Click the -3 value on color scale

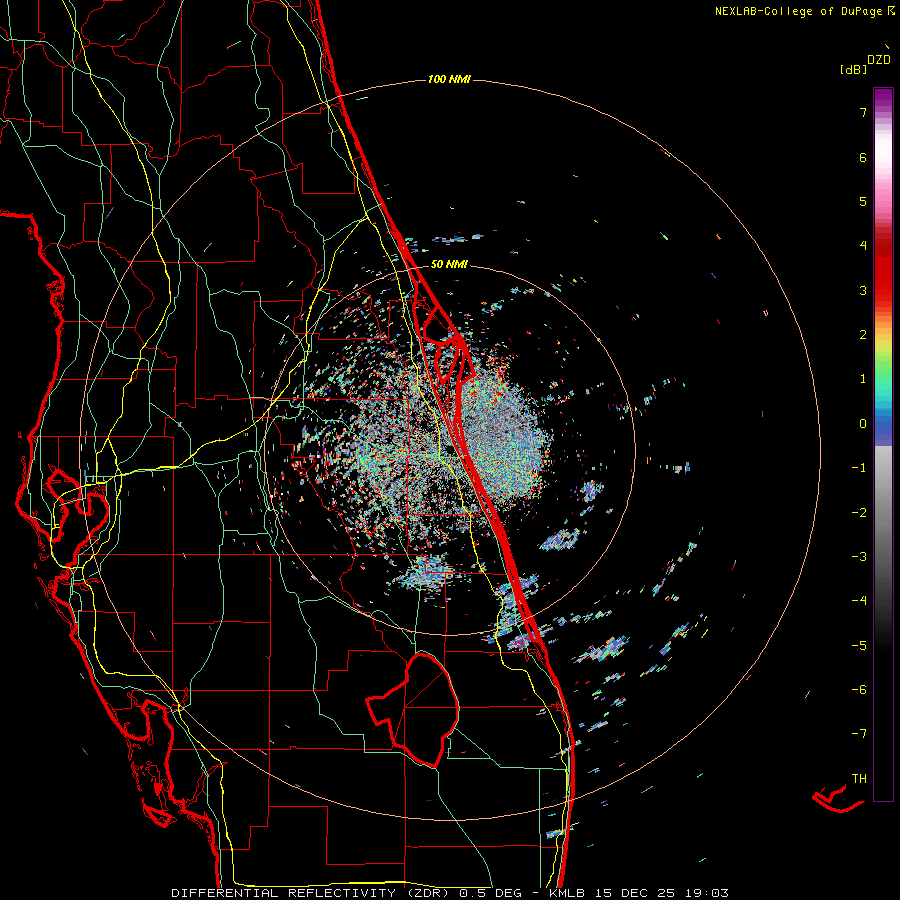(x=859, y=556)
